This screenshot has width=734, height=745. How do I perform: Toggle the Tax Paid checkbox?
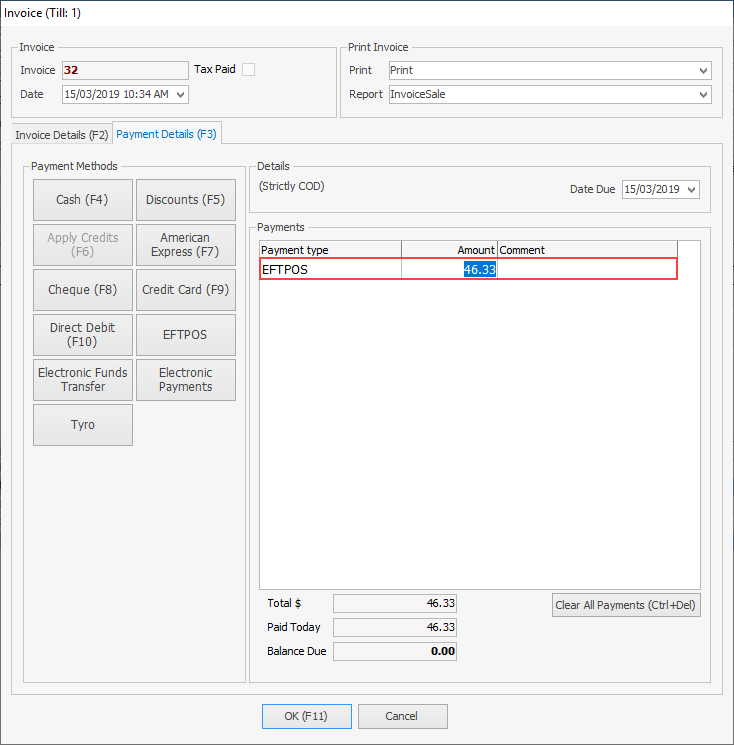(x=249, y=70)
